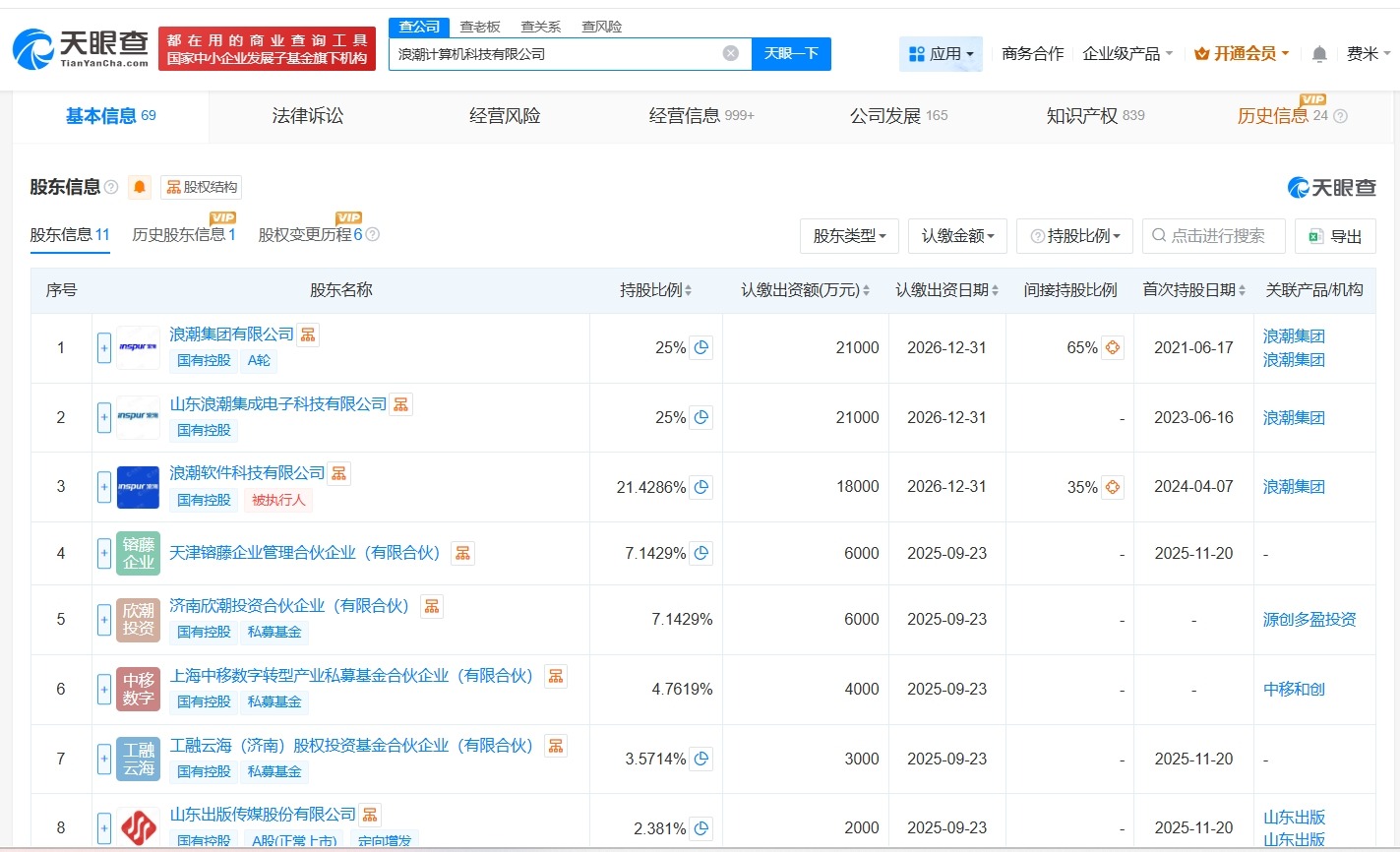
Task: Open the 应用 app grid icon
Action: (x=916, y=53)
